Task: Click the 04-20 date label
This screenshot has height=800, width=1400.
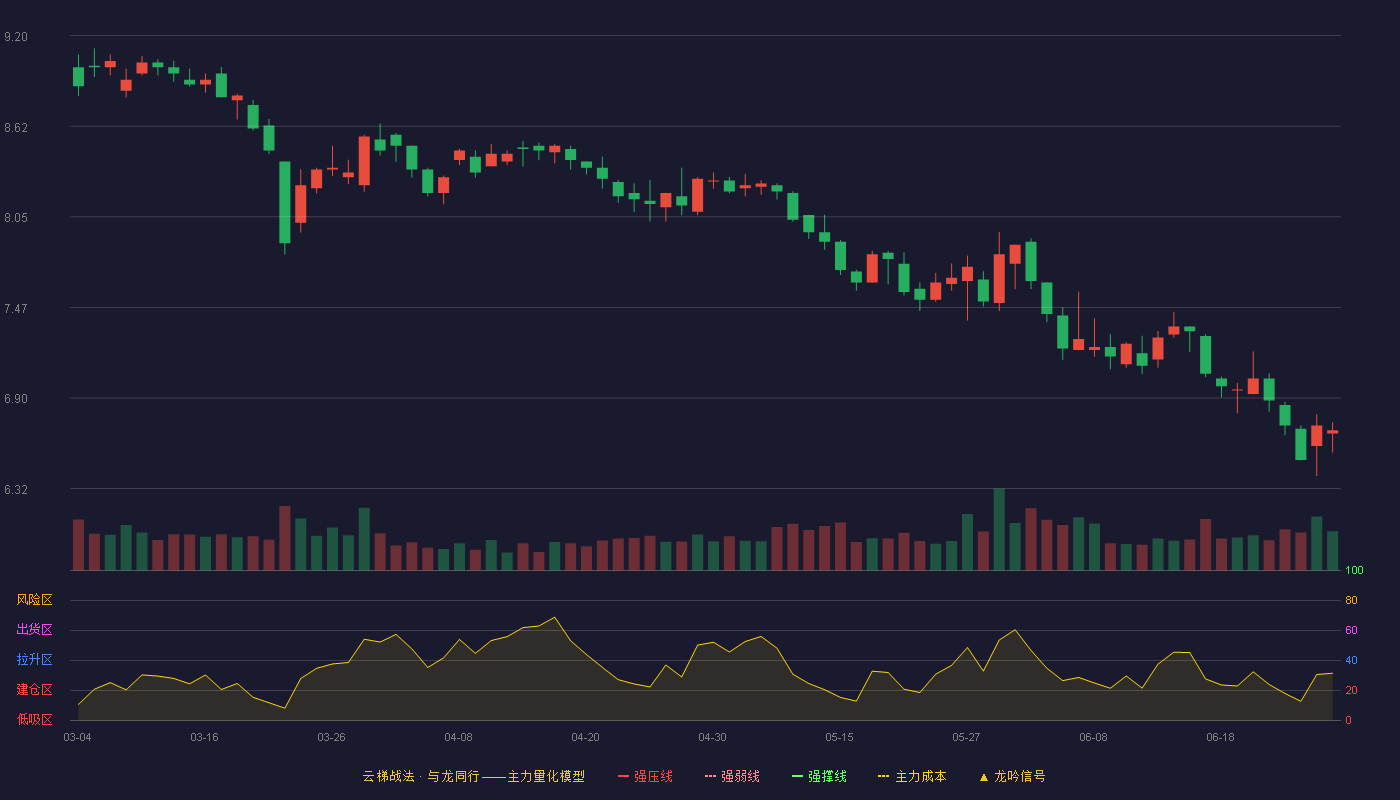Action: (585, 737)
